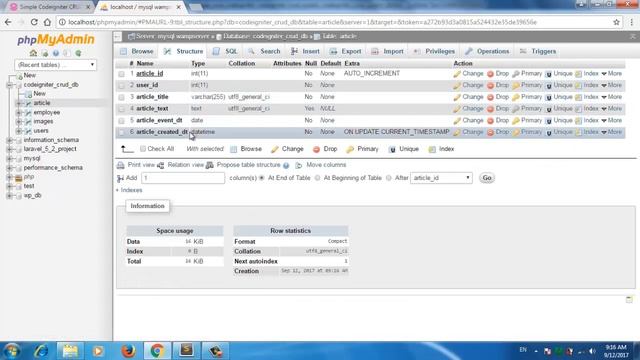Bookmark this page with star icon
Image resolution: width=640 pixels, height=360 pixels.
pos(616,22)
